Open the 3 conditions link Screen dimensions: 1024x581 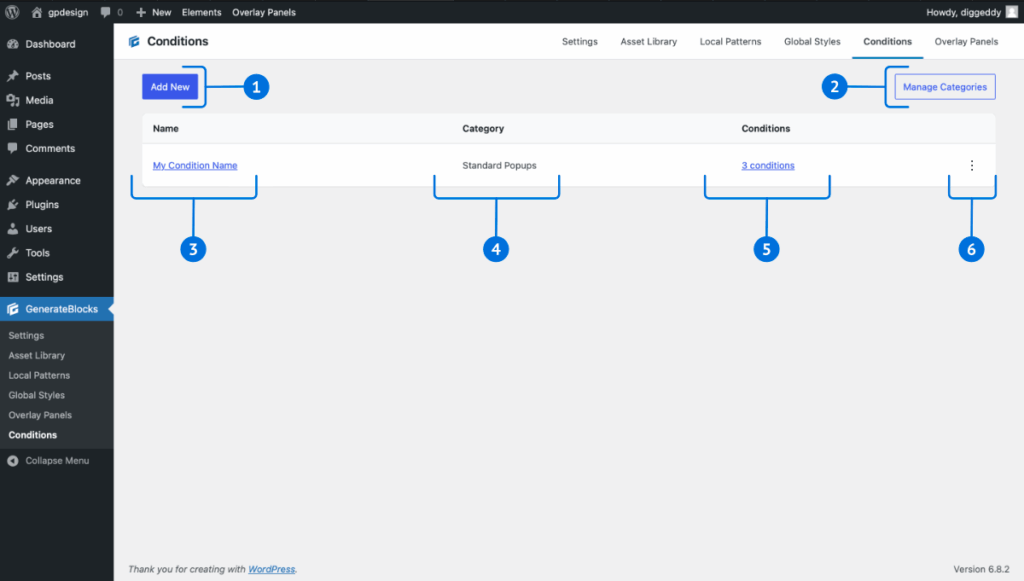click(767, 165)
